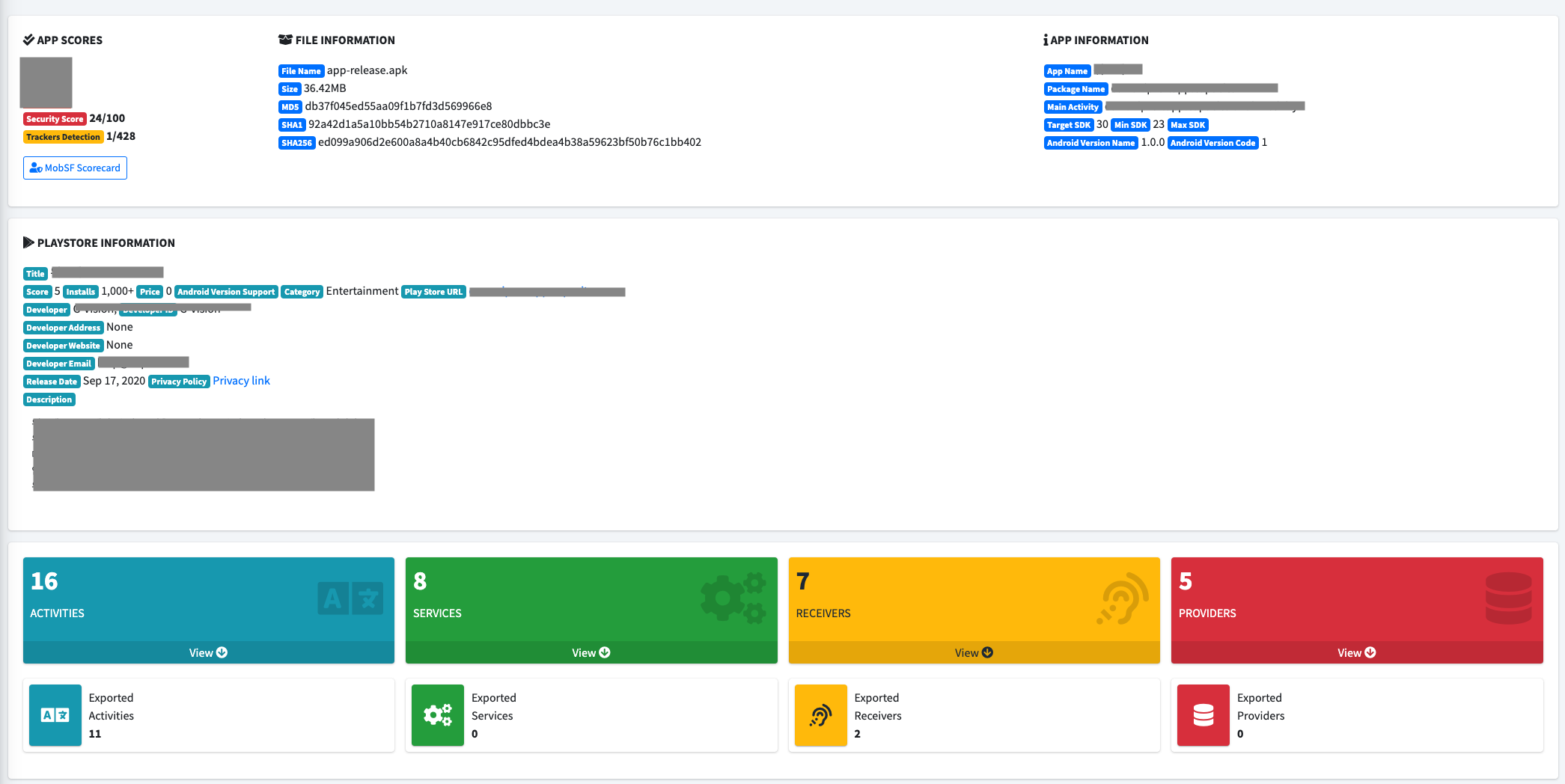Click the Play Store URL badge
Screen dimensions: 1565x784
(433, 292)
